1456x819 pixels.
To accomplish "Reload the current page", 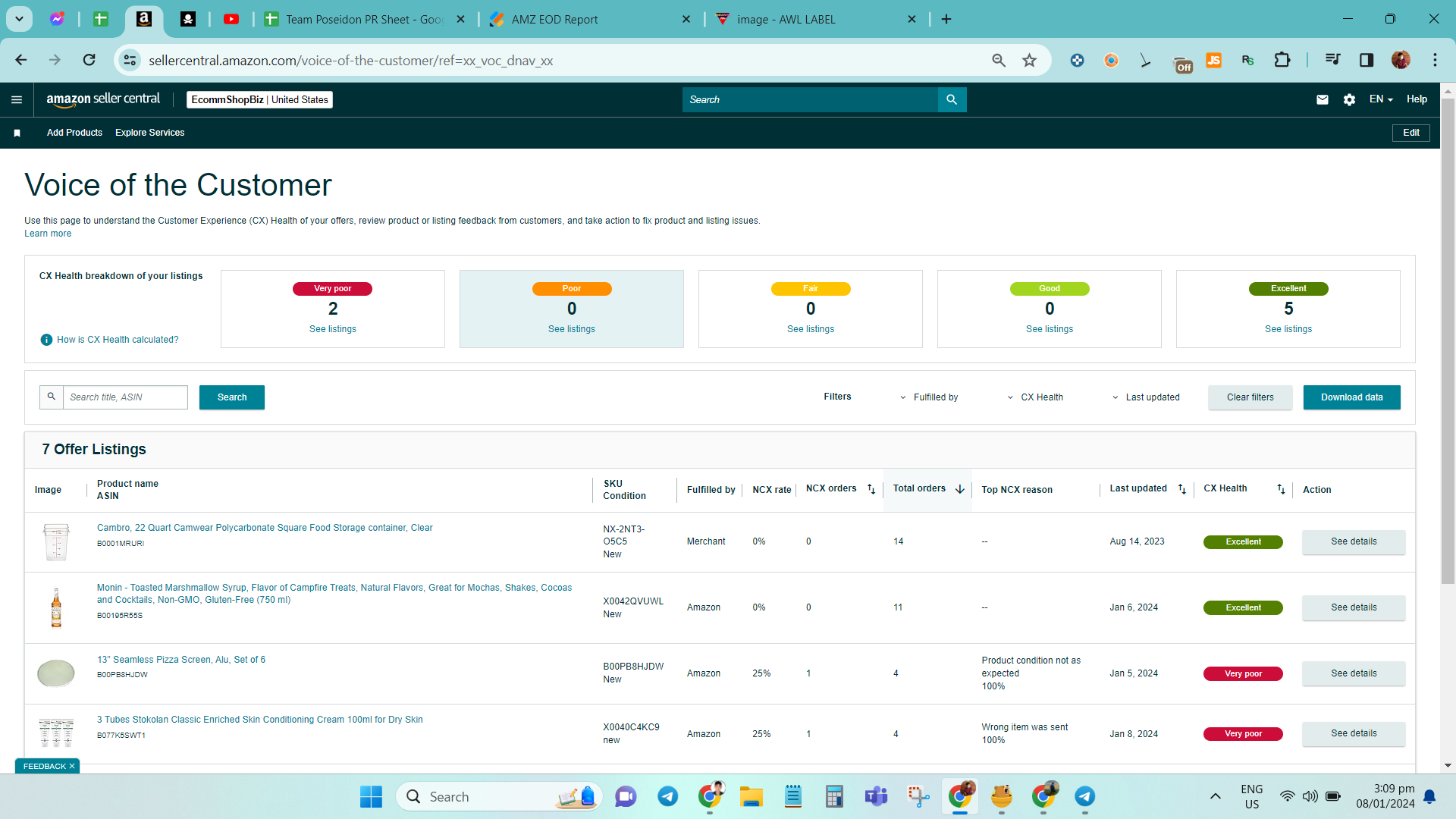I will [89, 60].
